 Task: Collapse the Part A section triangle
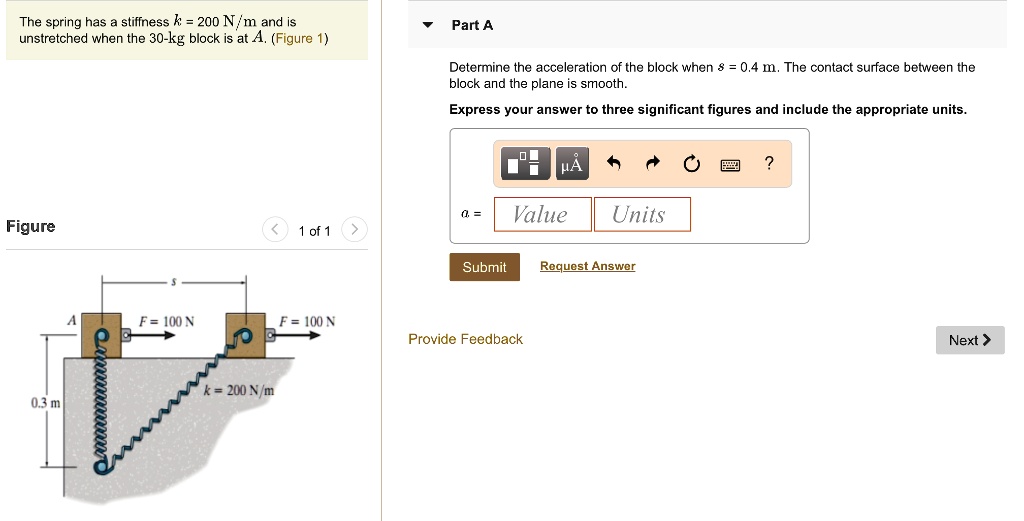[428, 25]
